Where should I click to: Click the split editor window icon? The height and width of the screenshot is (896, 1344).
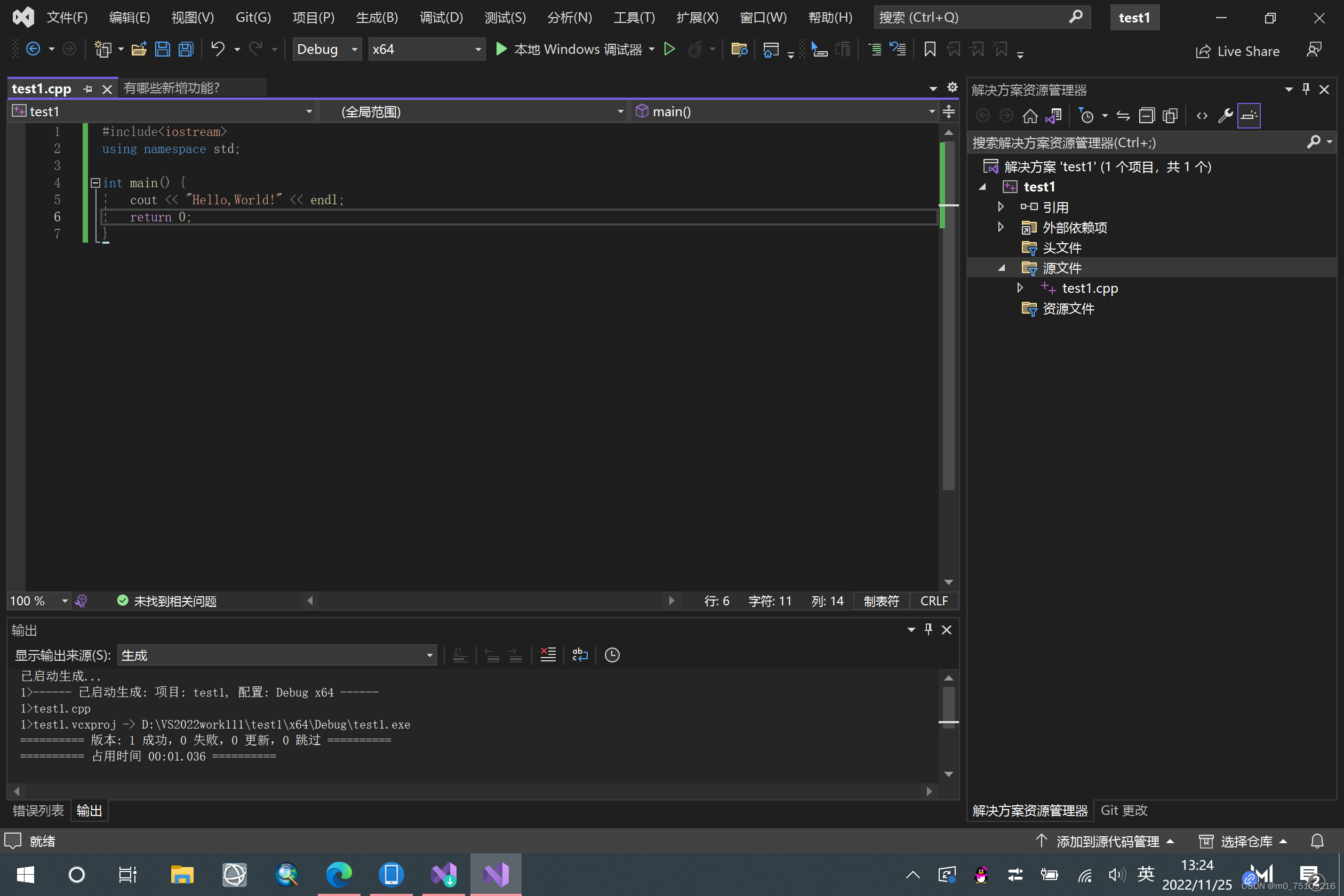pyautogui.click(x=949, y=111)
